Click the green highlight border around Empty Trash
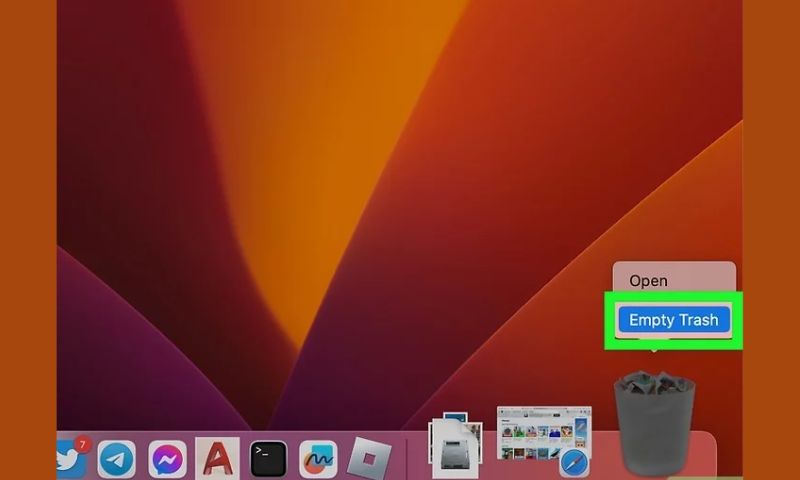Image resolution: width=800 pixels, height=480 pixels. [608, 320]
